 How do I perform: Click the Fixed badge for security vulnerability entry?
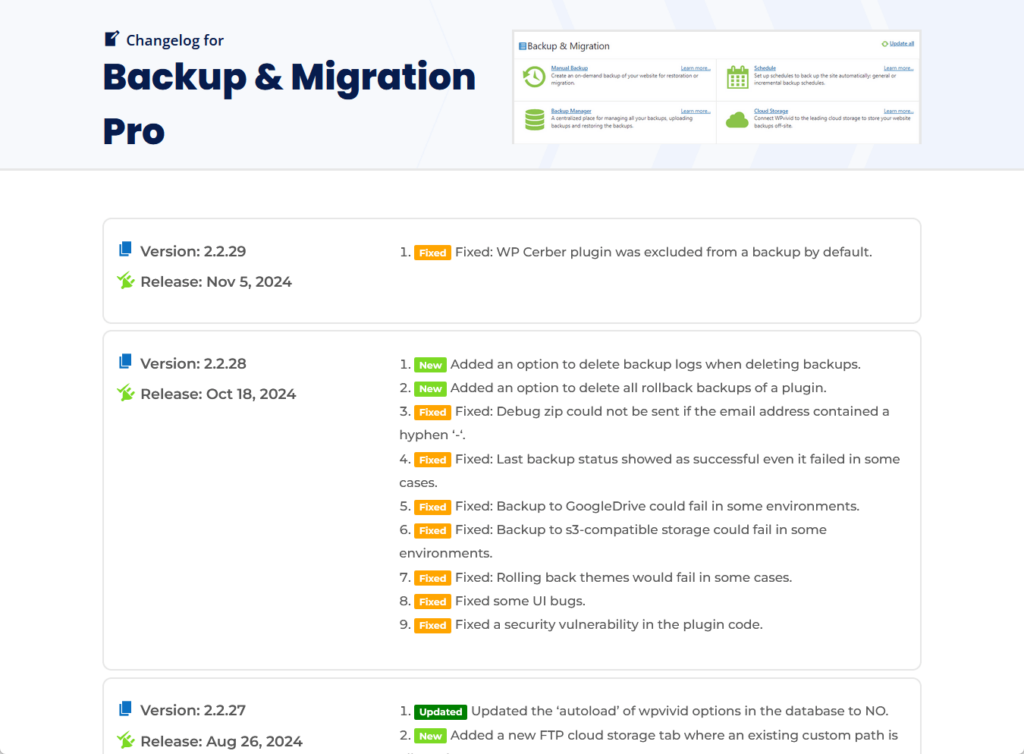[432, 625]
